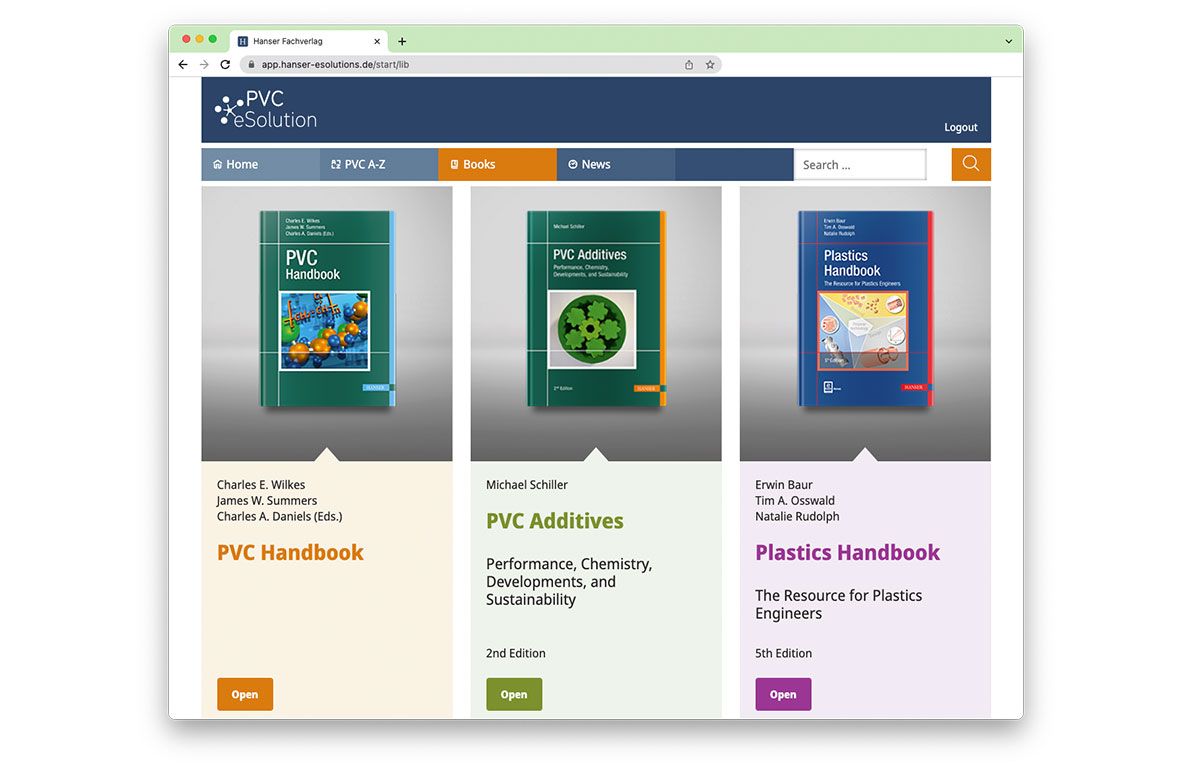1192x768 pixels.
Task: Select the Books menu item
Action: (x=497, y=164)
